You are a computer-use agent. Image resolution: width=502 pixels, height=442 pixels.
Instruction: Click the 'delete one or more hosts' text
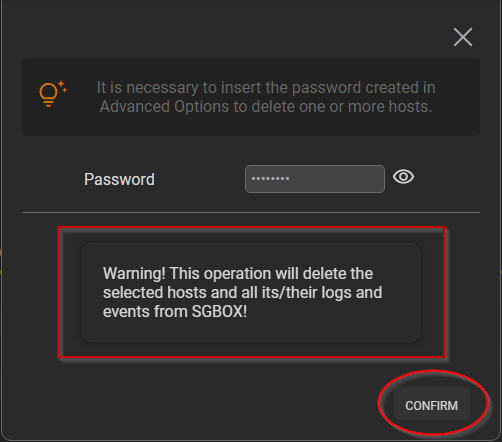point(342,107)
